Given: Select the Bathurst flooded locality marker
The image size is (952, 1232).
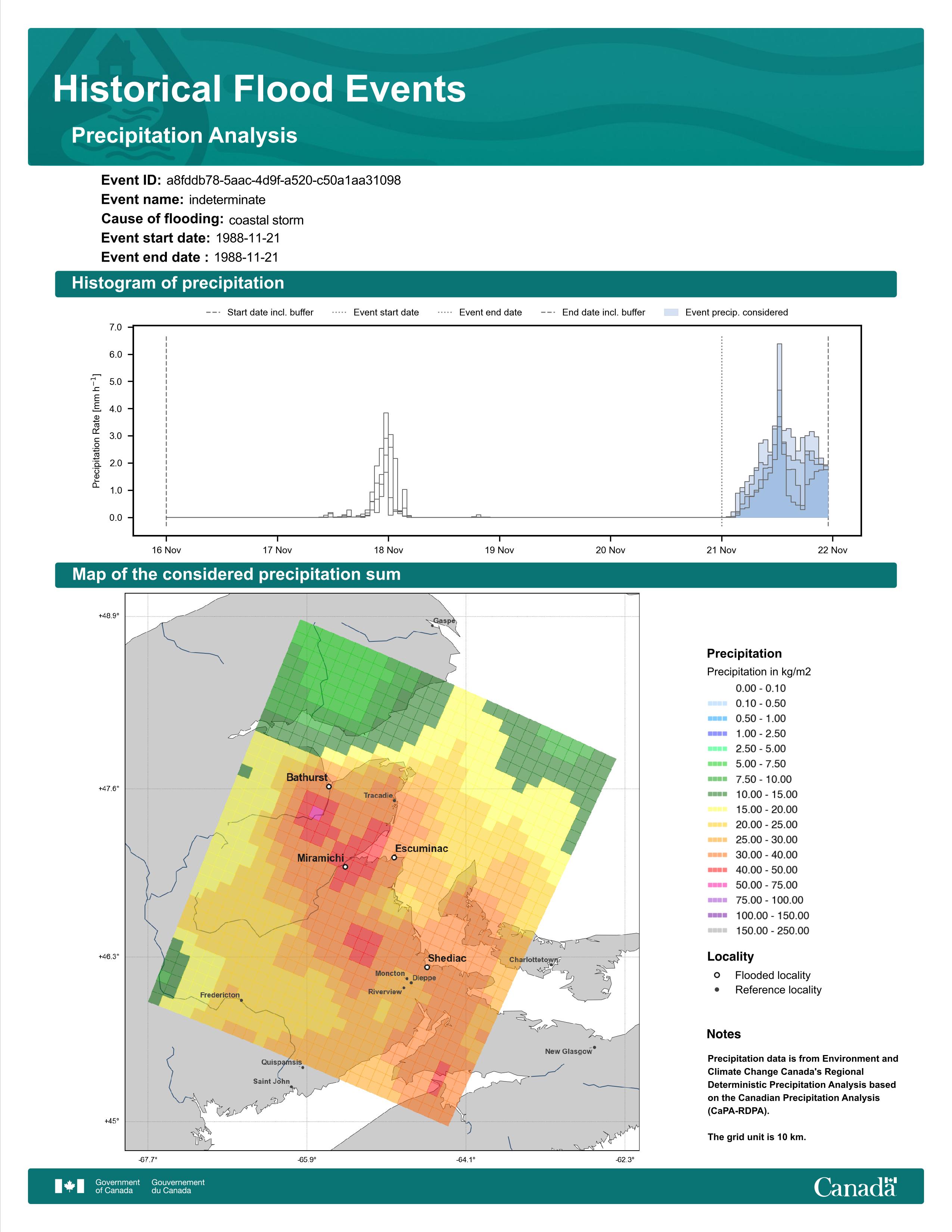Looking at the screenshot, I should click(329, 786).
